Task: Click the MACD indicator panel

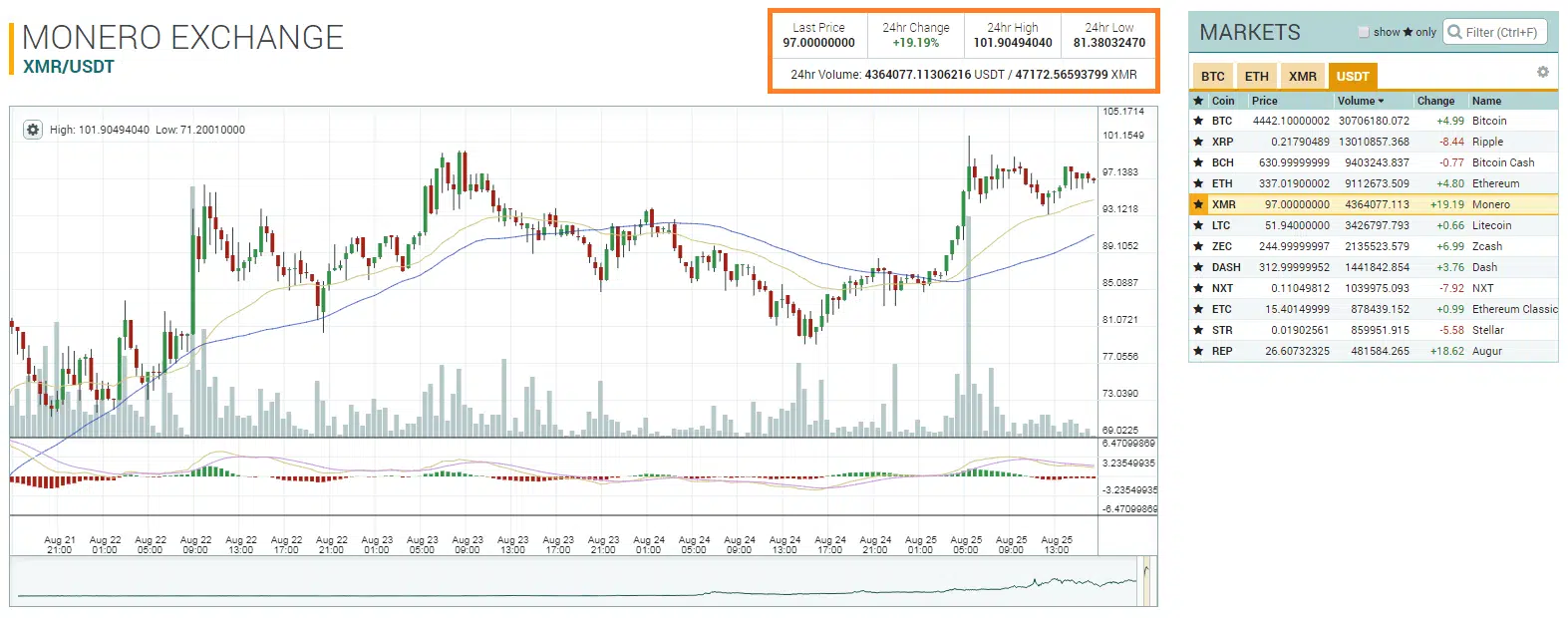Action: point(553,476)
